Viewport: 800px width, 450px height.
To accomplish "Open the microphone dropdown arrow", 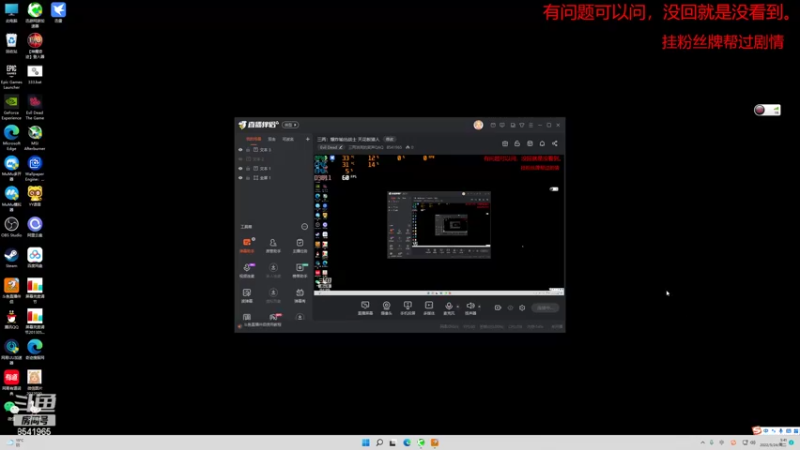I will click(x=457, y=307).
